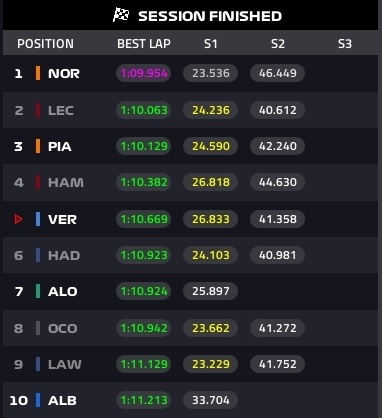Click the PIA driver row name
The image size is (382, 418).
click(x=60, y=147)
